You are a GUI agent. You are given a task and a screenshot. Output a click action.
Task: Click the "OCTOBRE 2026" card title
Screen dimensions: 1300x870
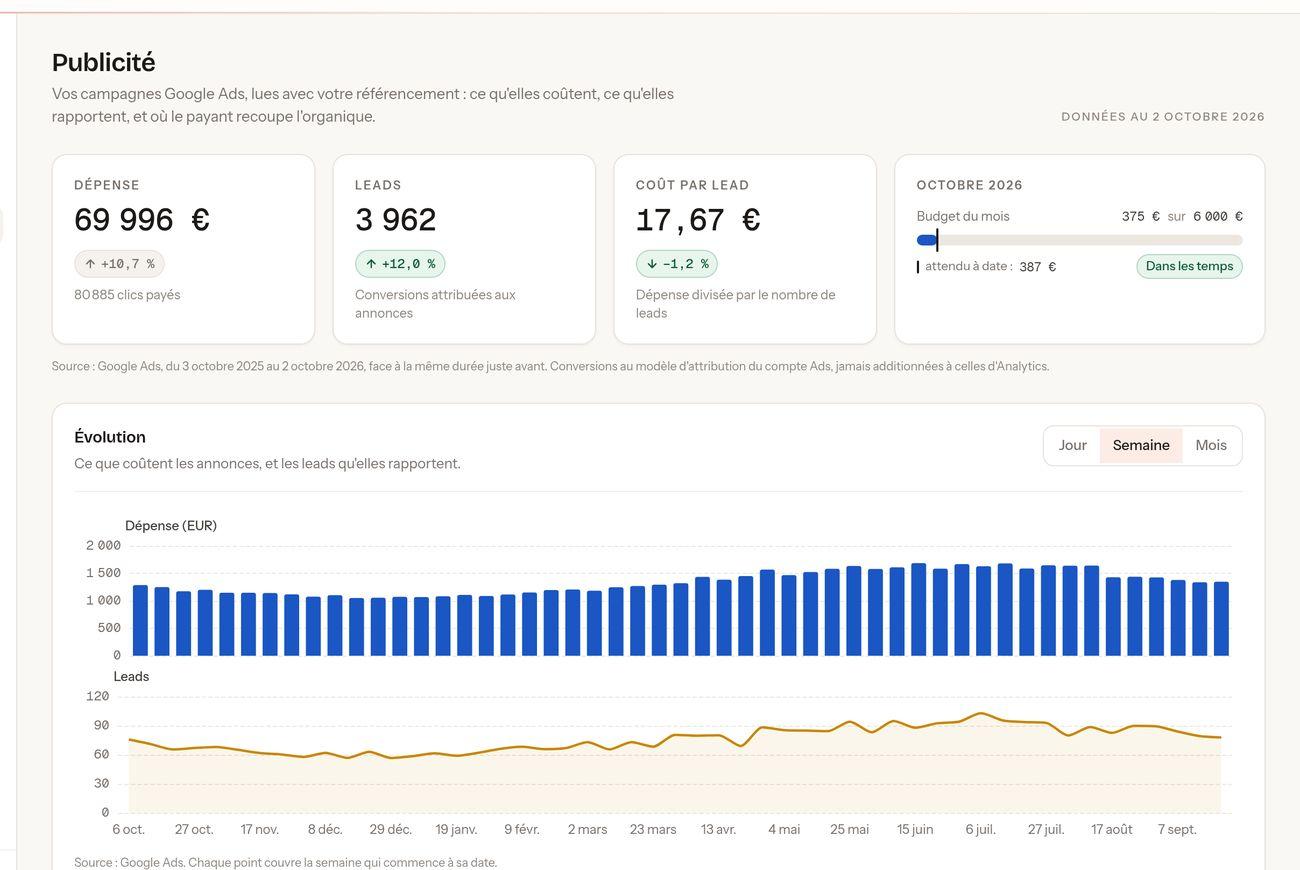(970, 185)
